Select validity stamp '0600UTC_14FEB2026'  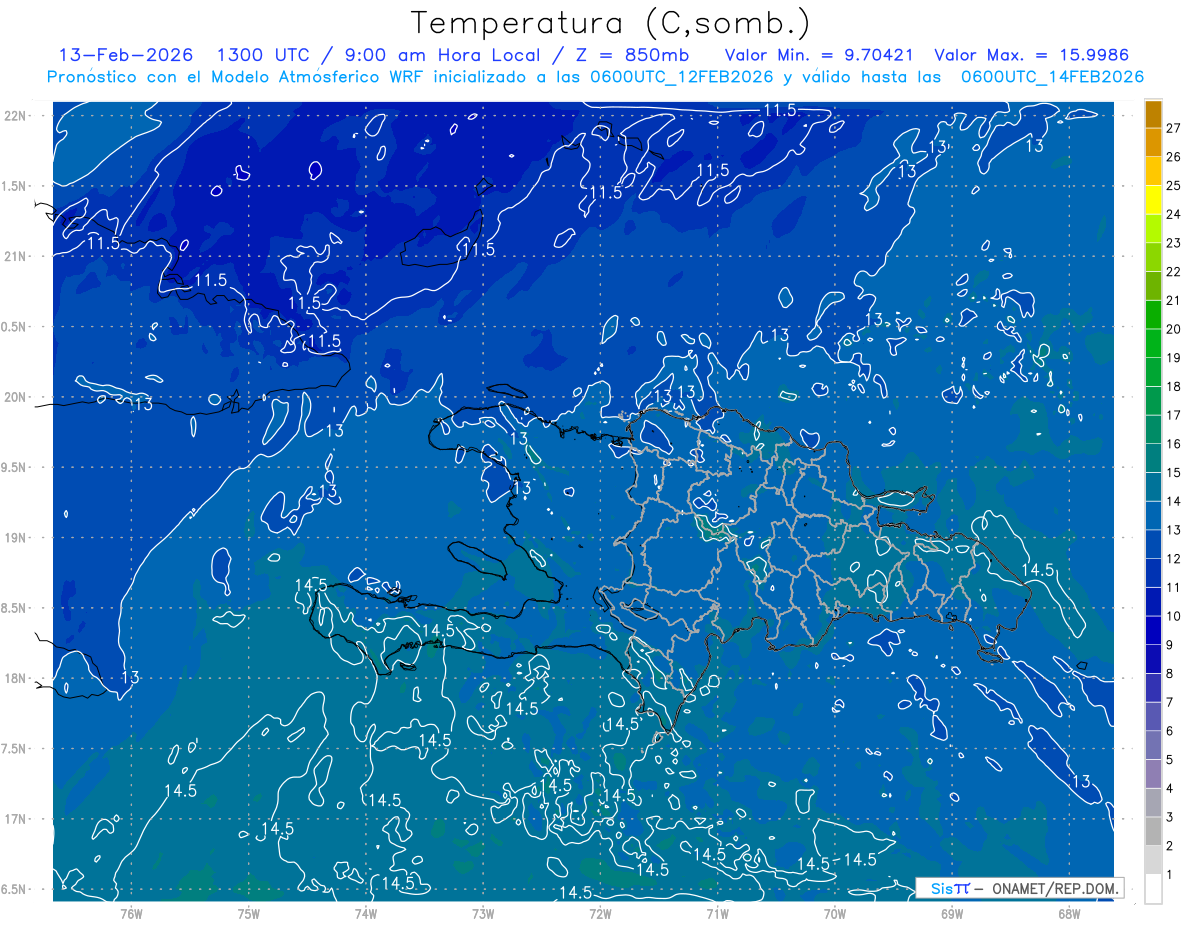[x=1052, y=77]
